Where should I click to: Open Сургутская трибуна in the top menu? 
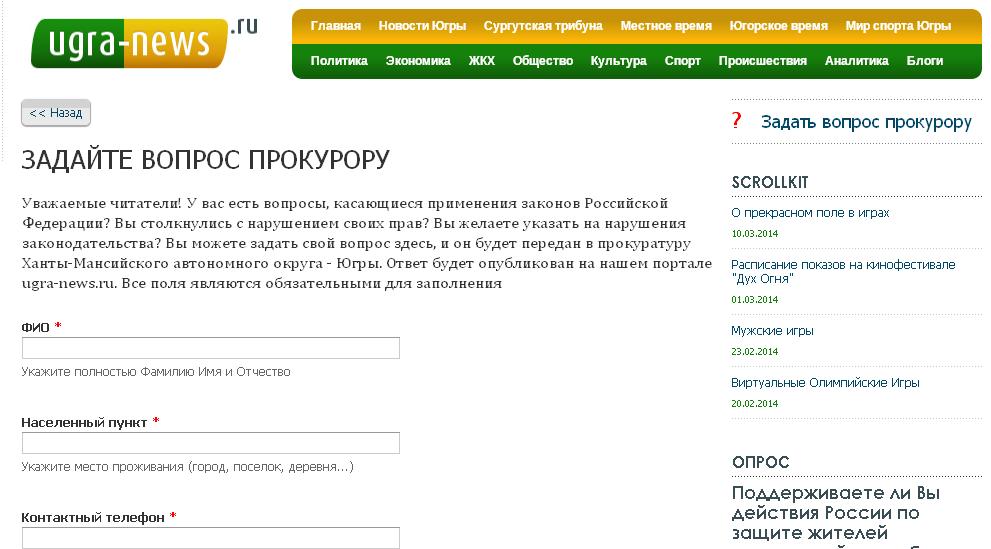[543, 26]
